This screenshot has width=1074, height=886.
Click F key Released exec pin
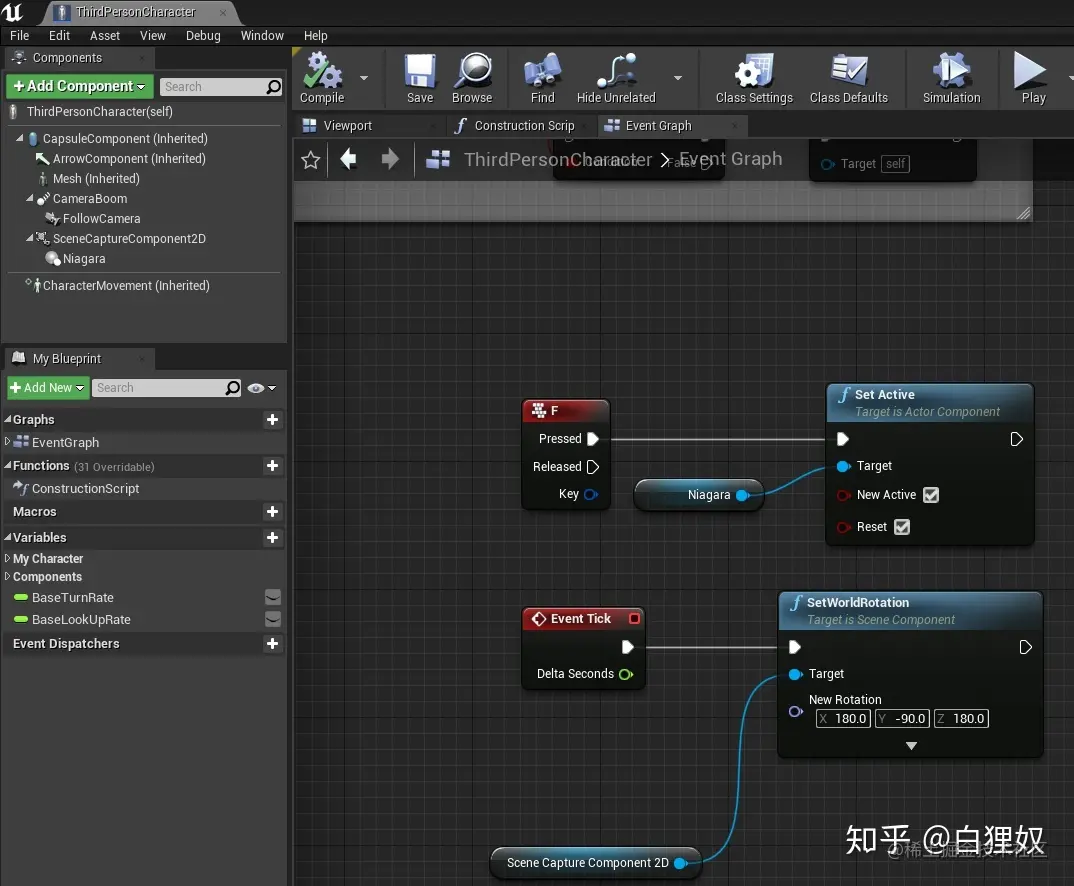tap(593, 467)
